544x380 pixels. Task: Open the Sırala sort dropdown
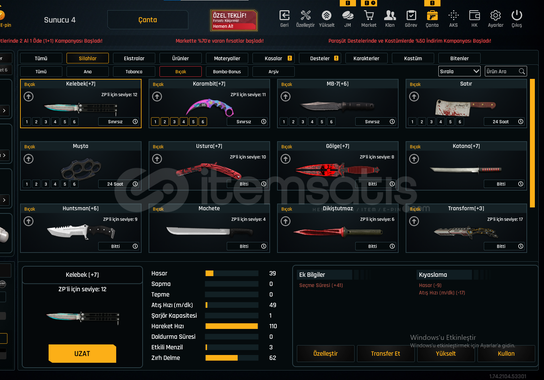459,71
